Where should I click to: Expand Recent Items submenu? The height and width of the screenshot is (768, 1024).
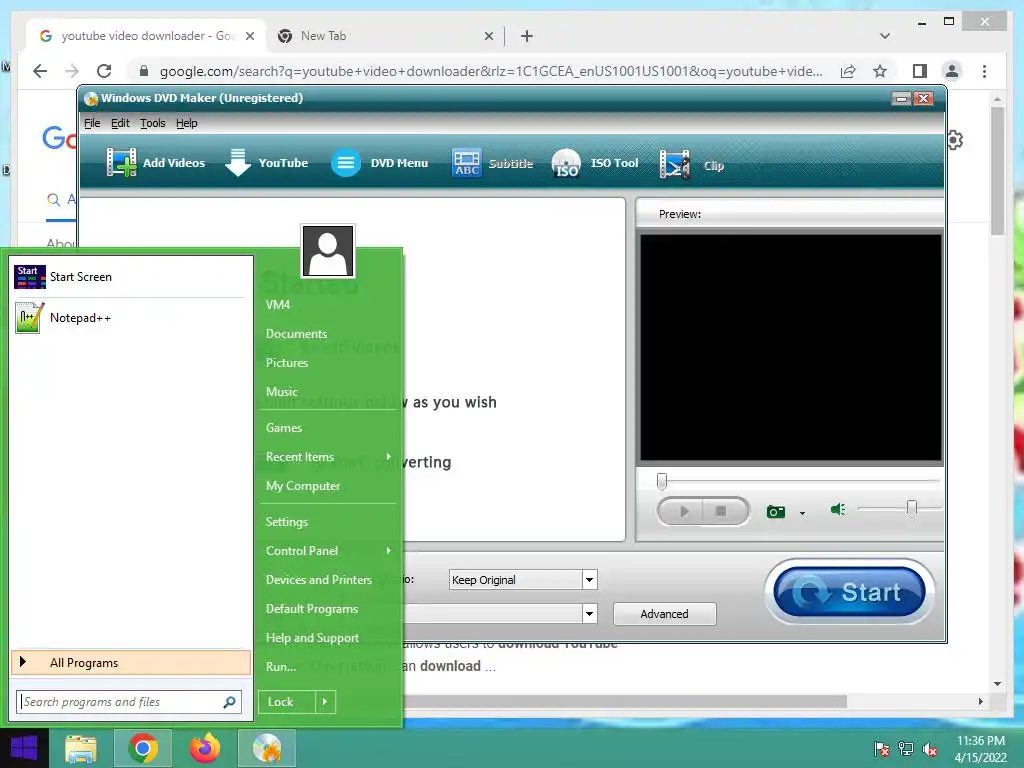[x=328, y=456]
